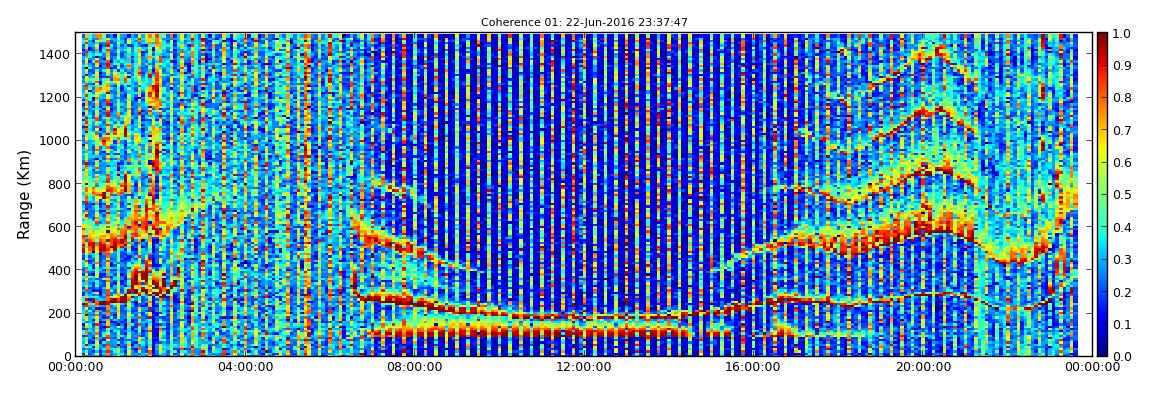
Task: Click the colorbar 0.1 tick label
Action: 1121,323
